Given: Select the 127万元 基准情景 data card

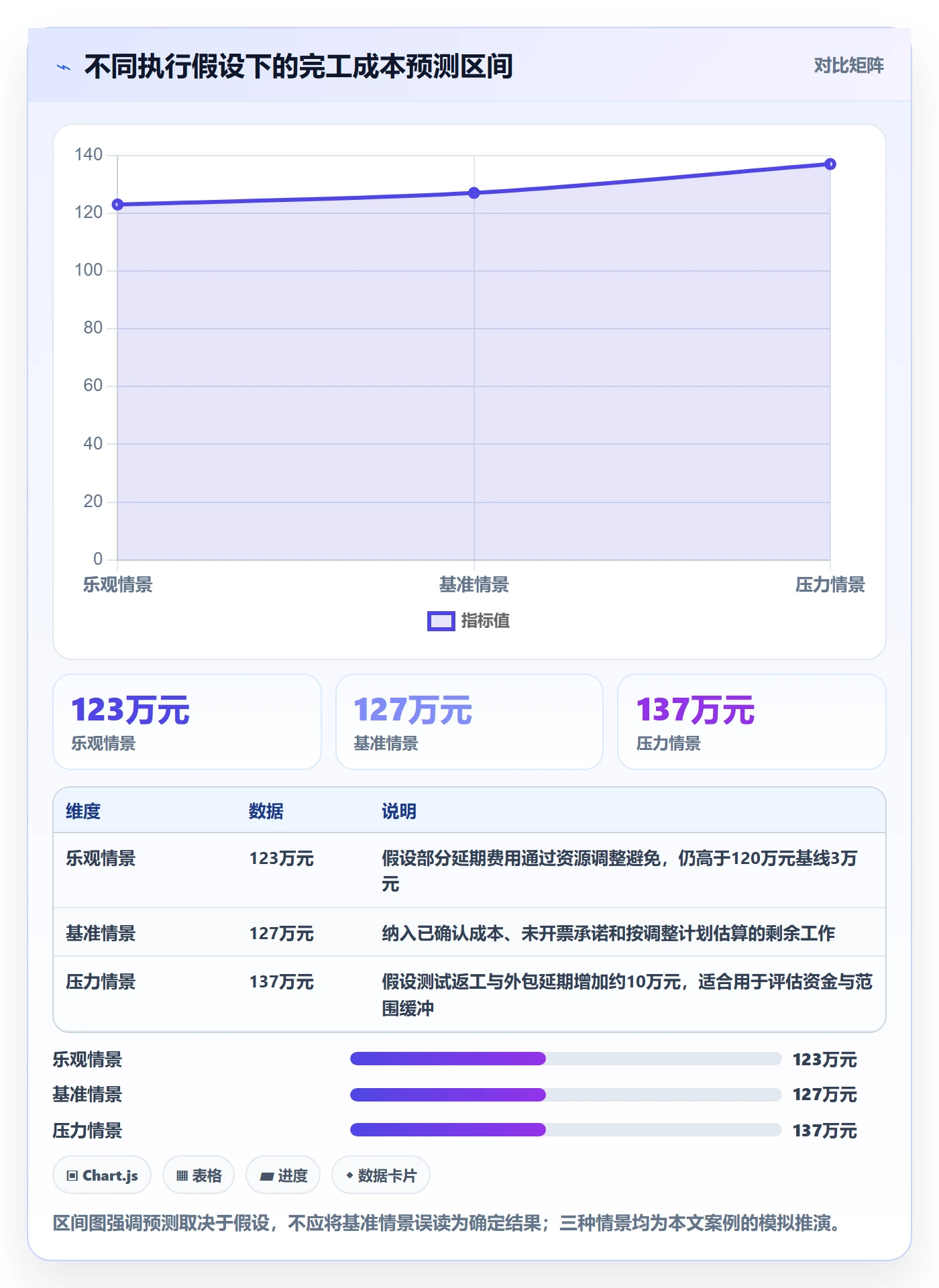Looking at the screenshot, I should click(469, 722).
